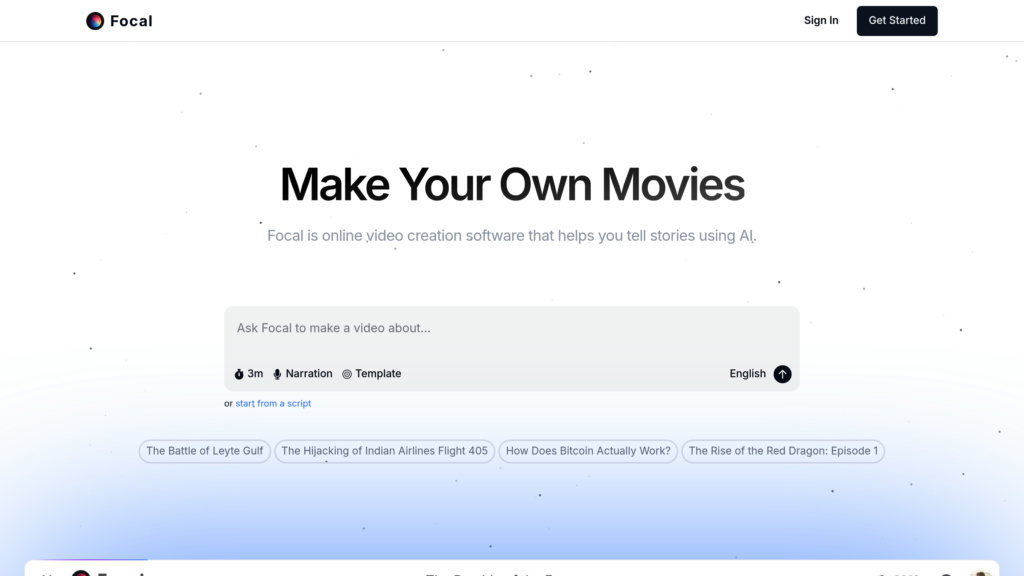Click the Focal logo icon in header
The width and height of the screenshot is (1024, 576).
95,21
